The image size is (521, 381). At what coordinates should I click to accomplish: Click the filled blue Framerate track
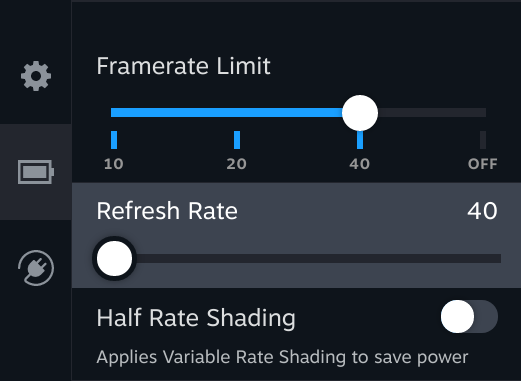227,113
